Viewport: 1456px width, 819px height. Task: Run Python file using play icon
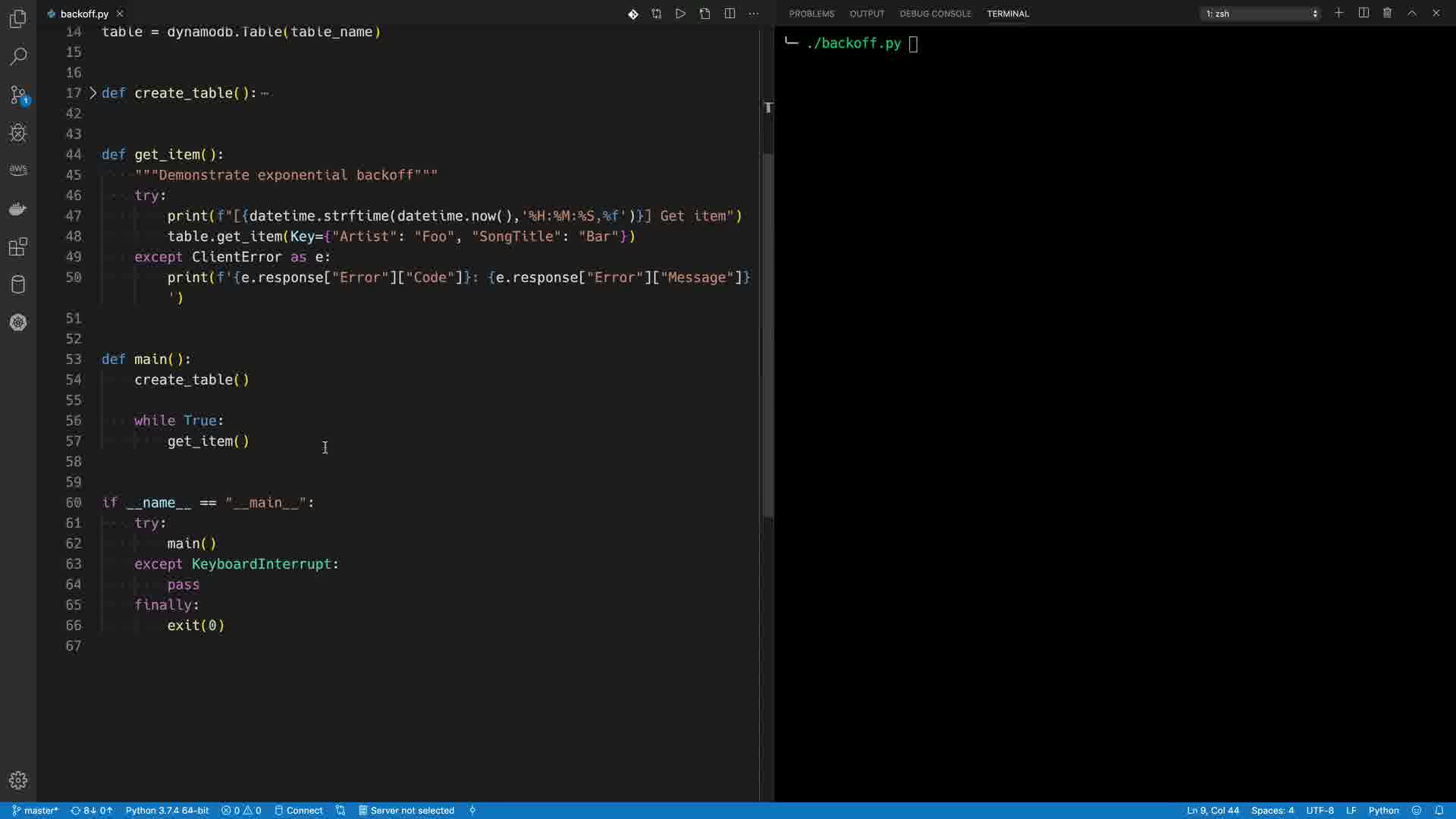coord(680,14)
